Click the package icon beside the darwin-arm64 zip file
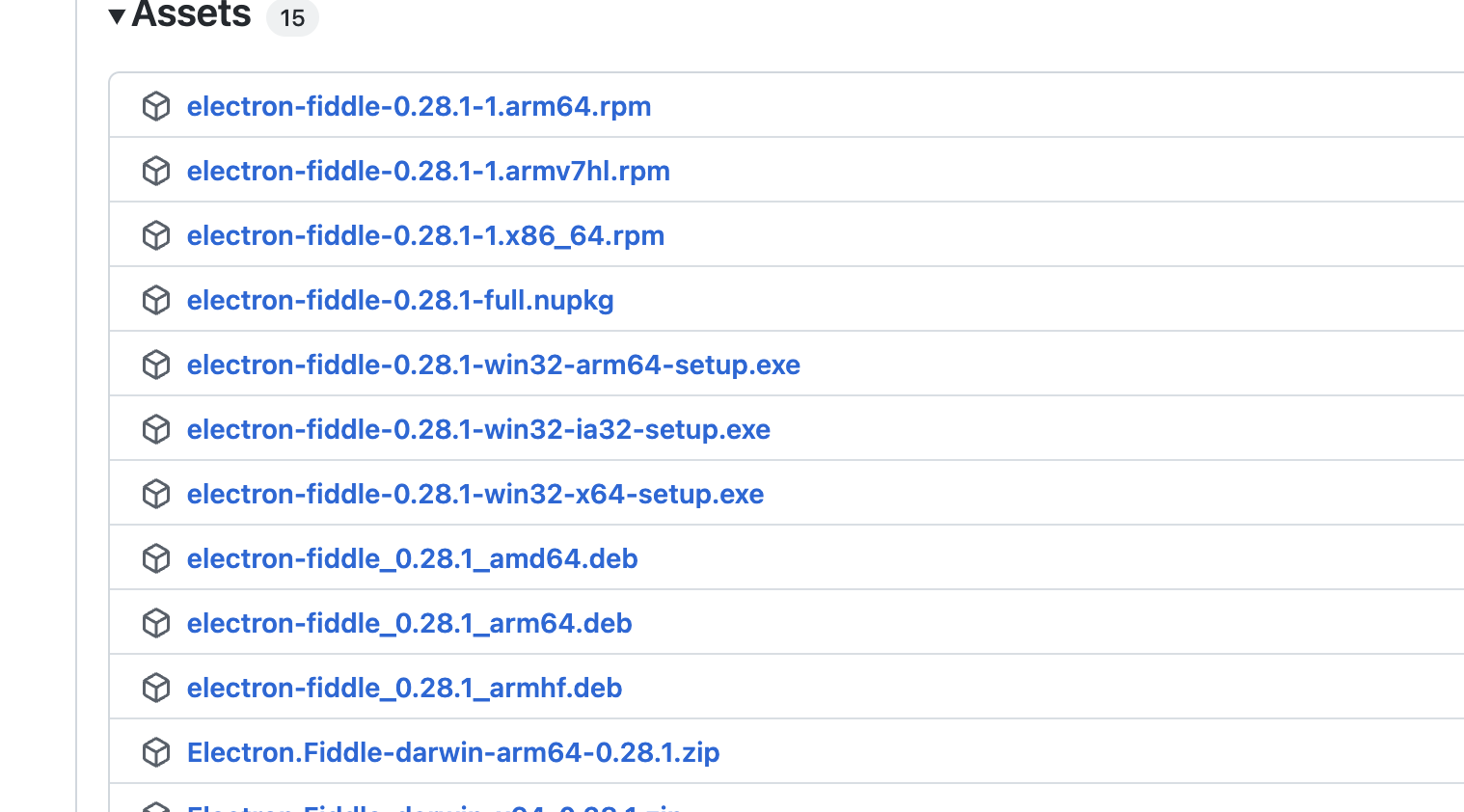 (x=155, y=751)
